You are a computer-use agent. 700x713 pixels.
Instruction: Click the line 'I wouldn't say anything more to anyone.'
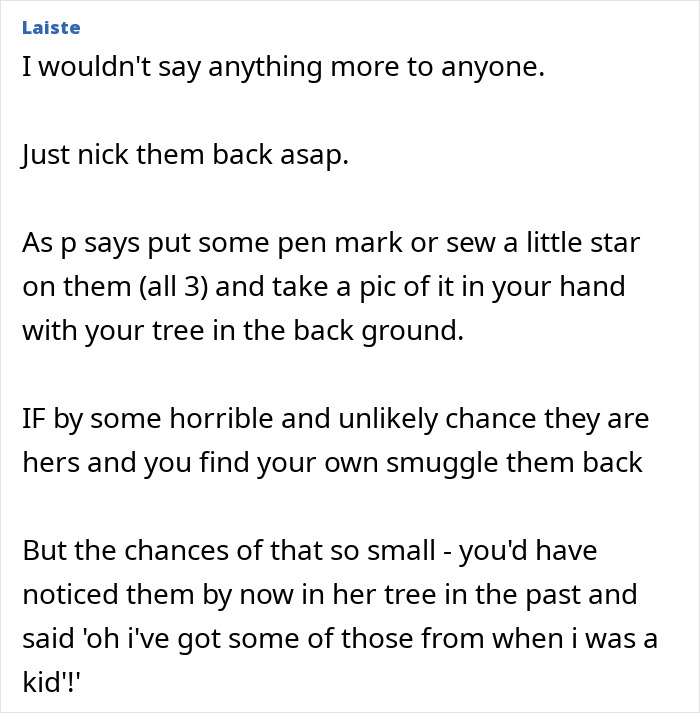[283, 72]
